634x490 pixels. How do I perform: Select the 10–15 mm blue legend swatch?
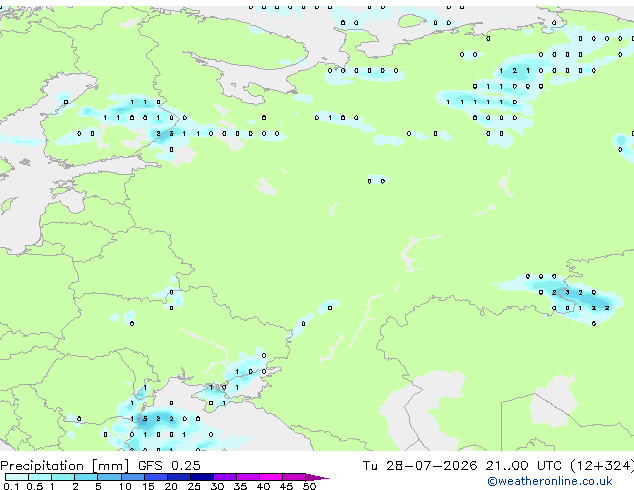coord(133,477)
